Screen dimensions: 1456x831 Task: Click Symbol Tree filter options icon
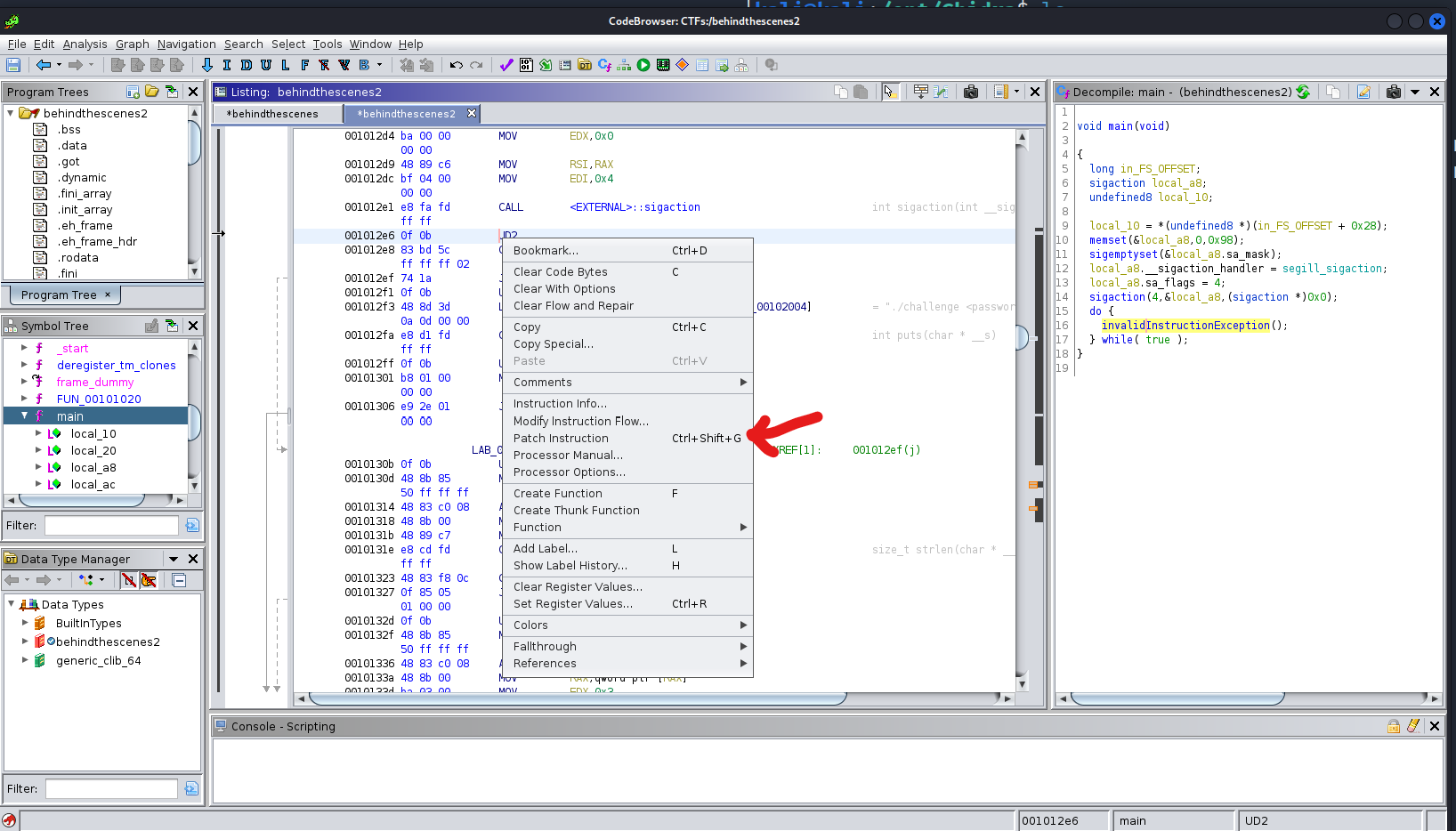click(191, 525)
